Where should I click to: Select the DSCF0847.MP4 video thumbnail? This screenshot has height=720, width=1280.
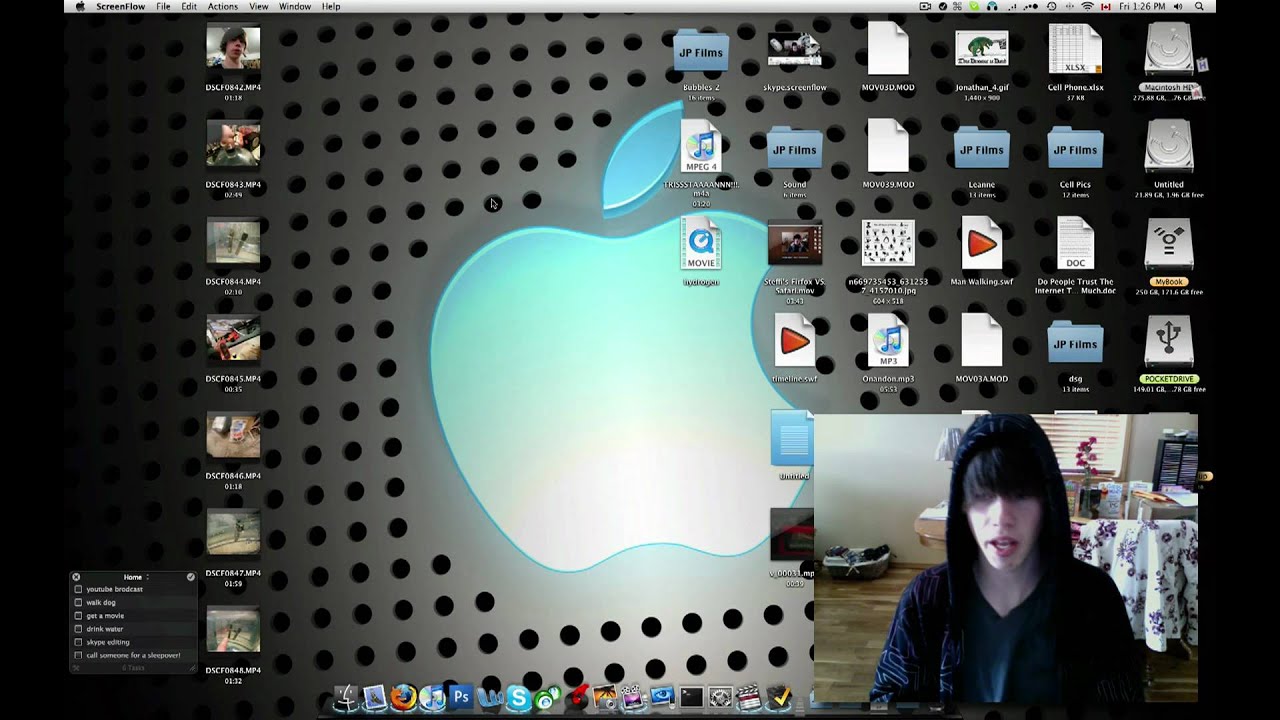pyautogui.click(x=233, y=532)
